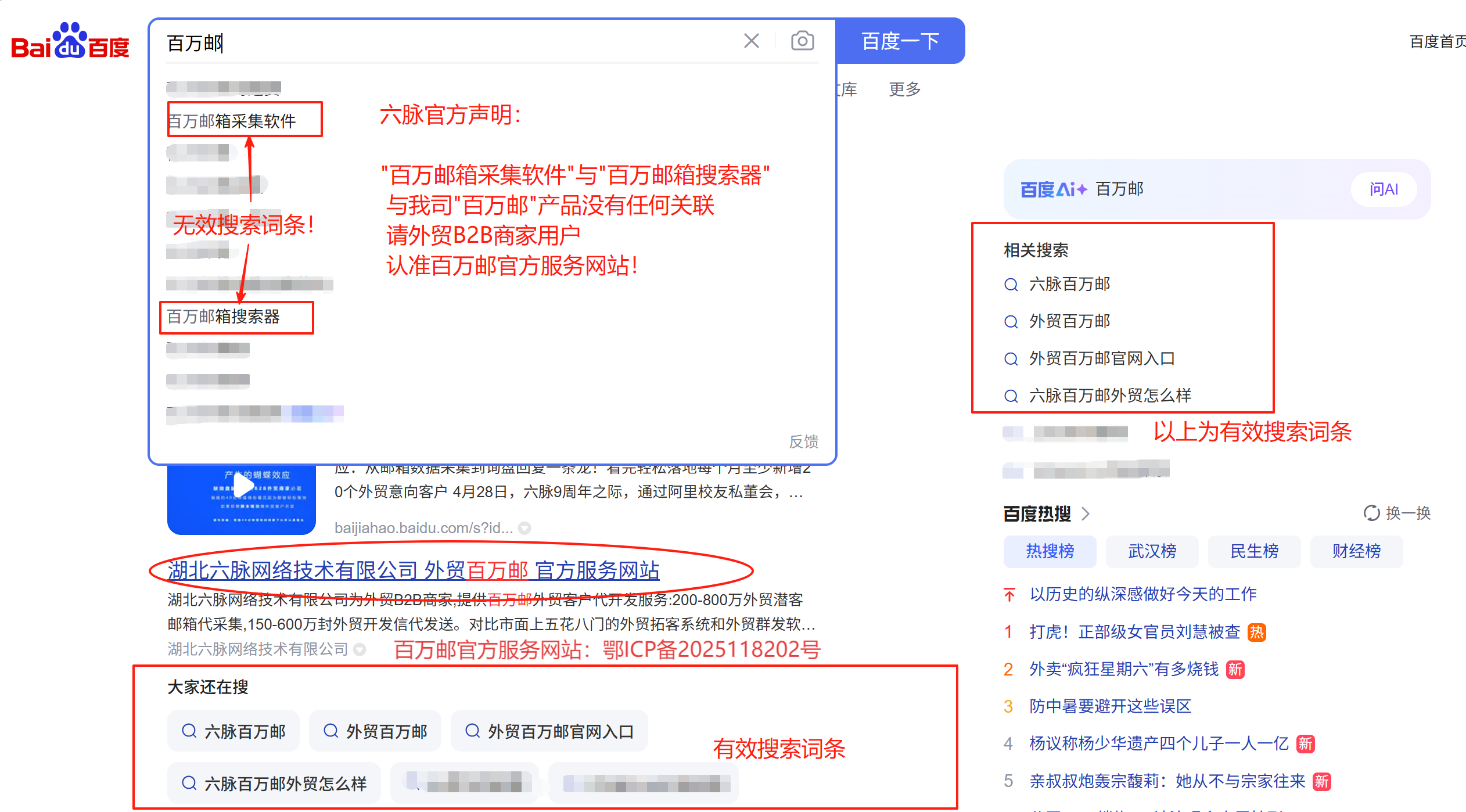Click search icon in 六脉百万邮外贸怎么样 chip

click(x=189, y=783)
